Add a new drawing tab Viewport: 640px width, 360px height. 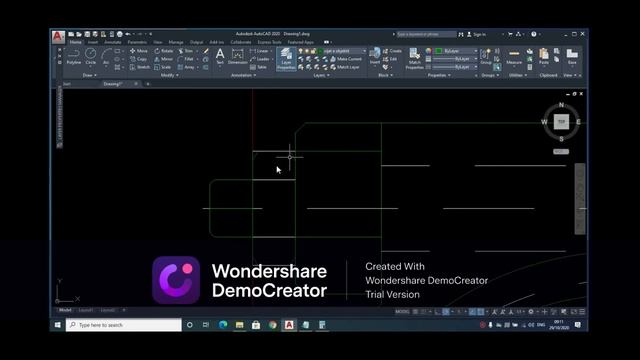148,84
